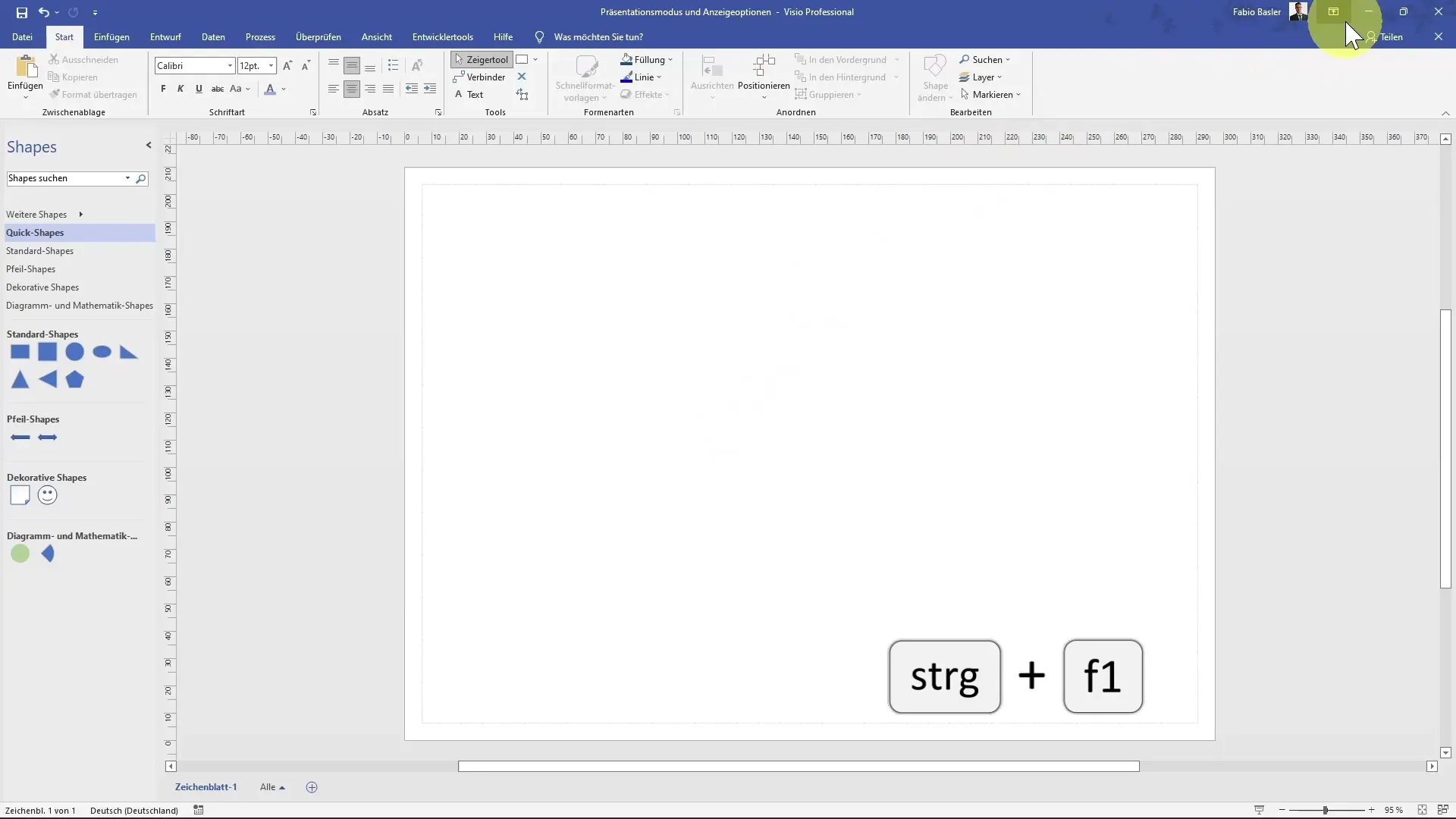Viewport: 1456px width, 819px height.
Task: Toggle align text left
Action: click(334, 89)
